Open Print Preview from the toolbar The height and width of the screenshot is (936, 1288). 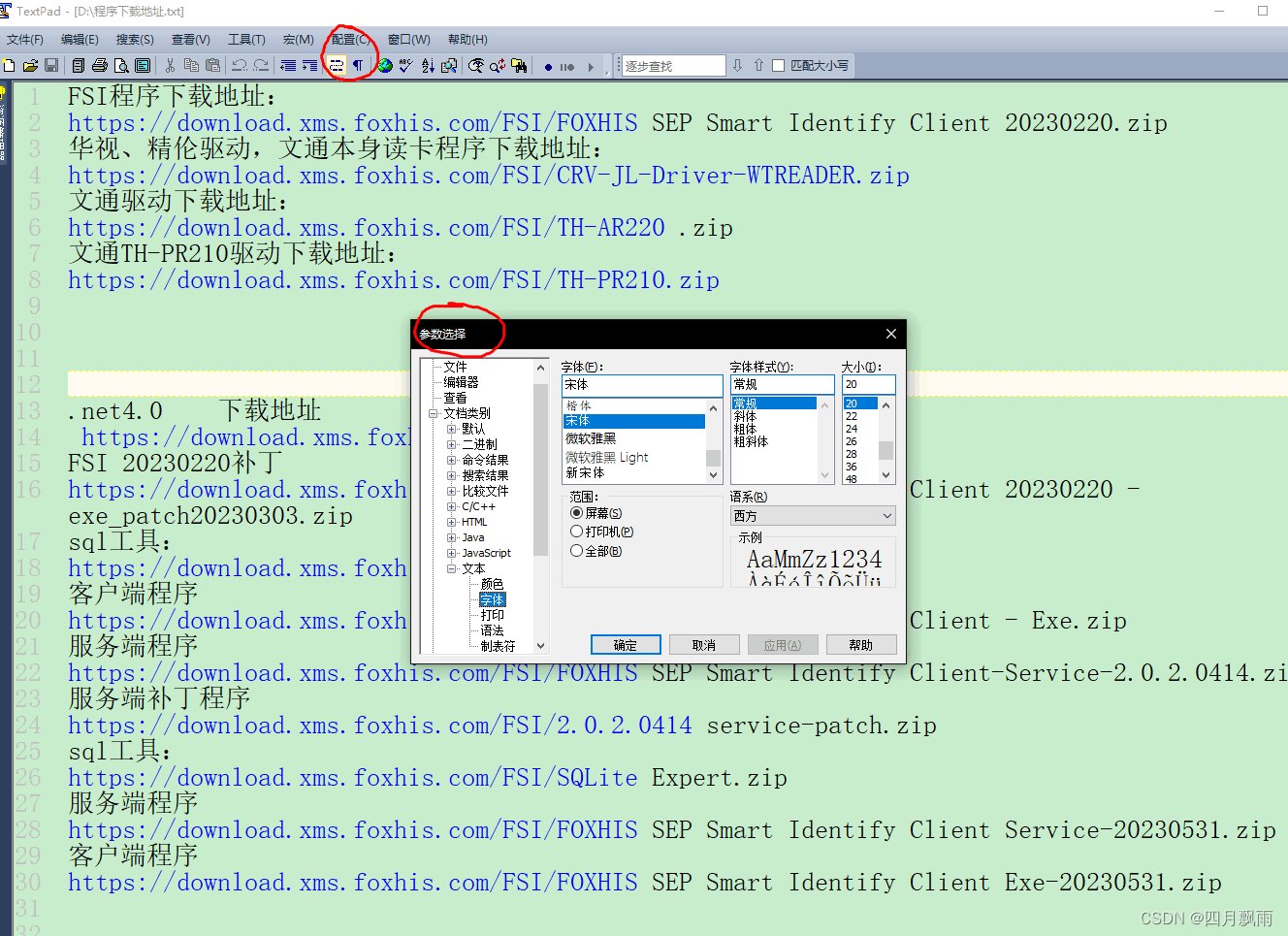pyautogui.click(x=121, y=66)
